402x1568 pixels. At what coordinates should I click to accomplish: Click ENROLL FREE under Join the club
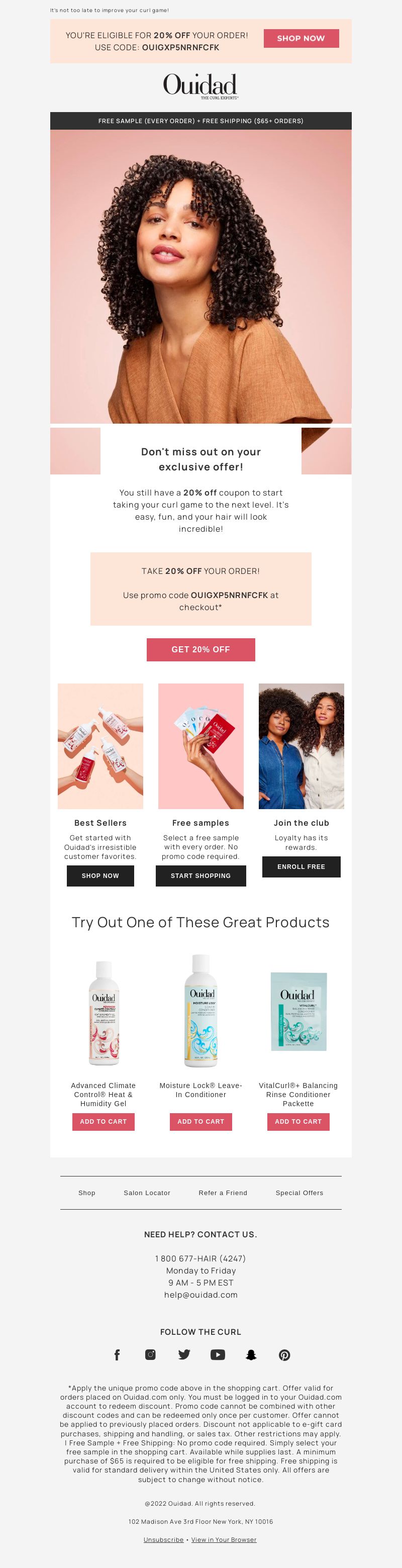(301, 866)
